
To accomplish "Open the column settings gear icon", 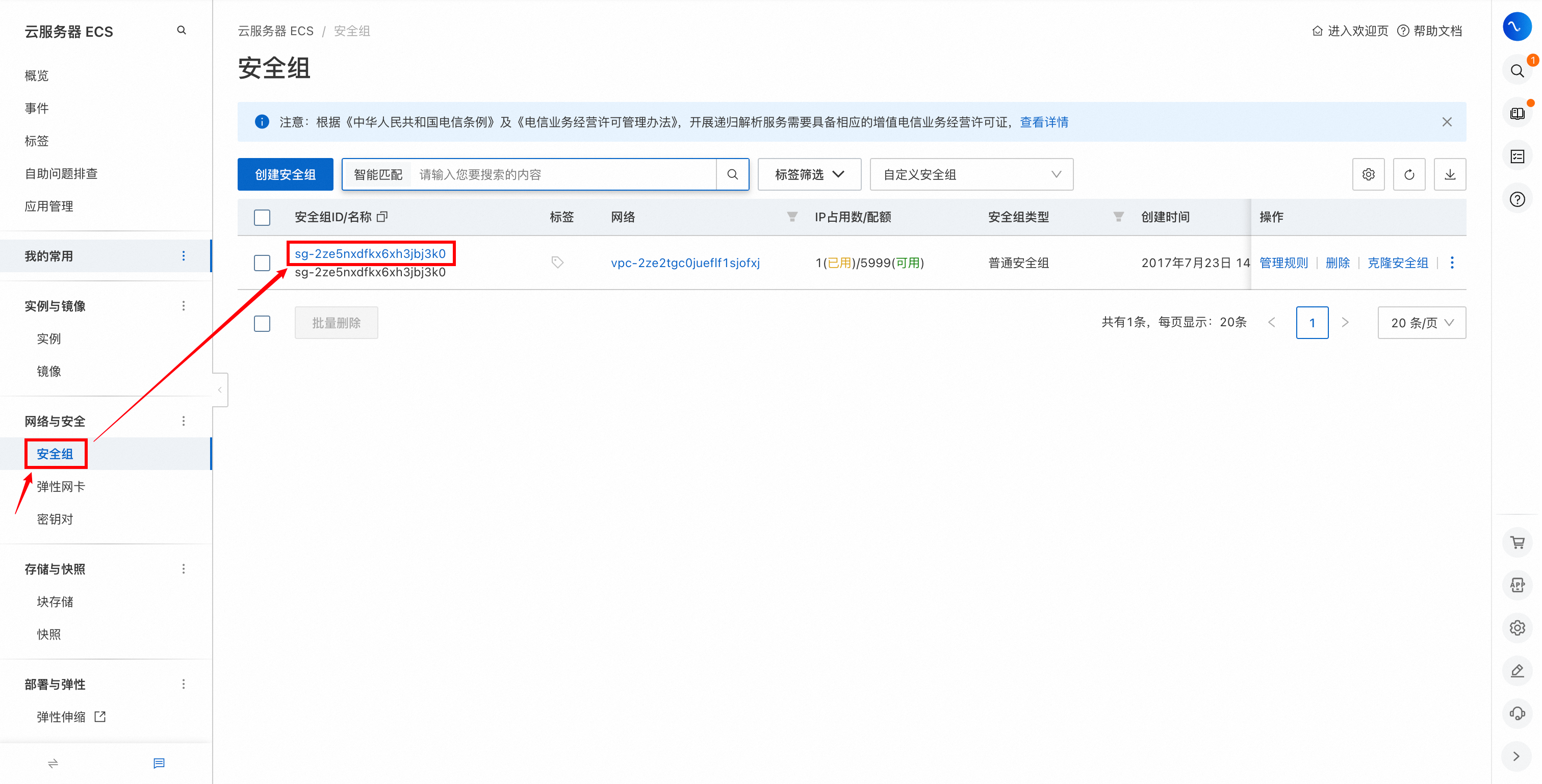I will 1368,174.
